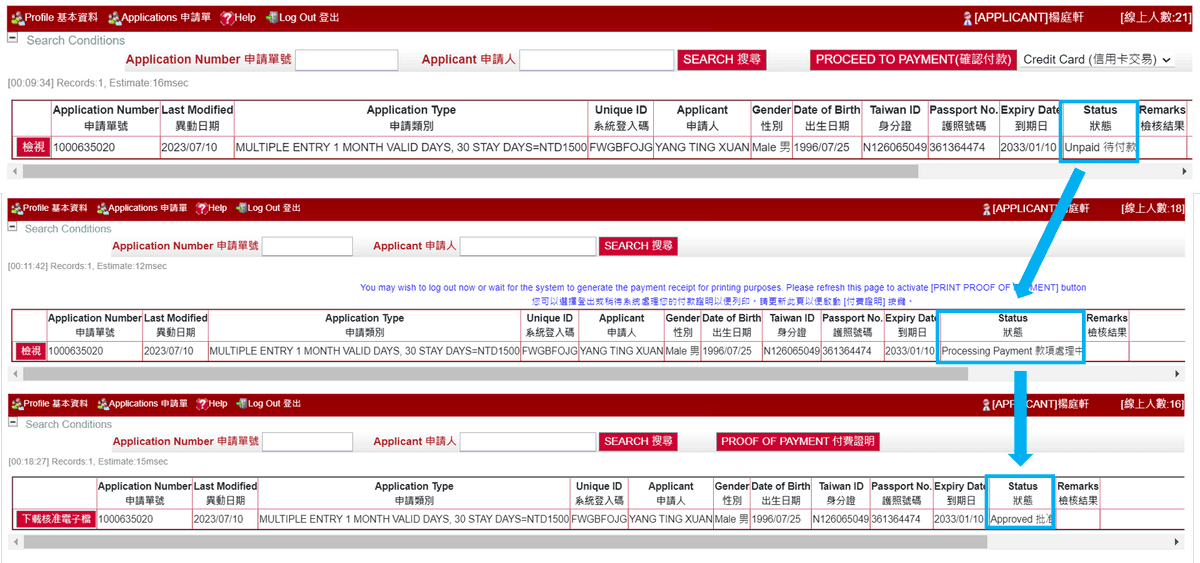Screen dimensions: 1200x563
Task: Click YANG TING XUAN in top panel row
Action: point(702,148)
